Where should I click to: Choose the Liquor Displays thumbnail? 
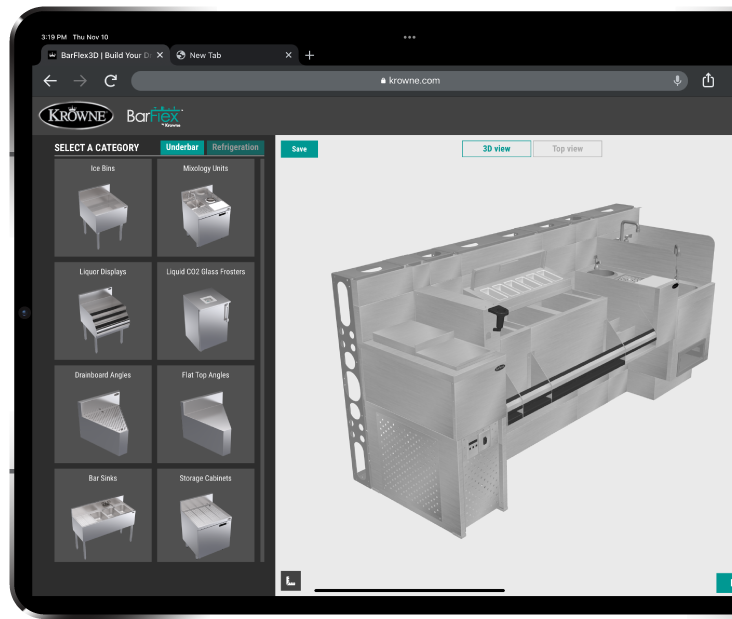click(103, 311)
